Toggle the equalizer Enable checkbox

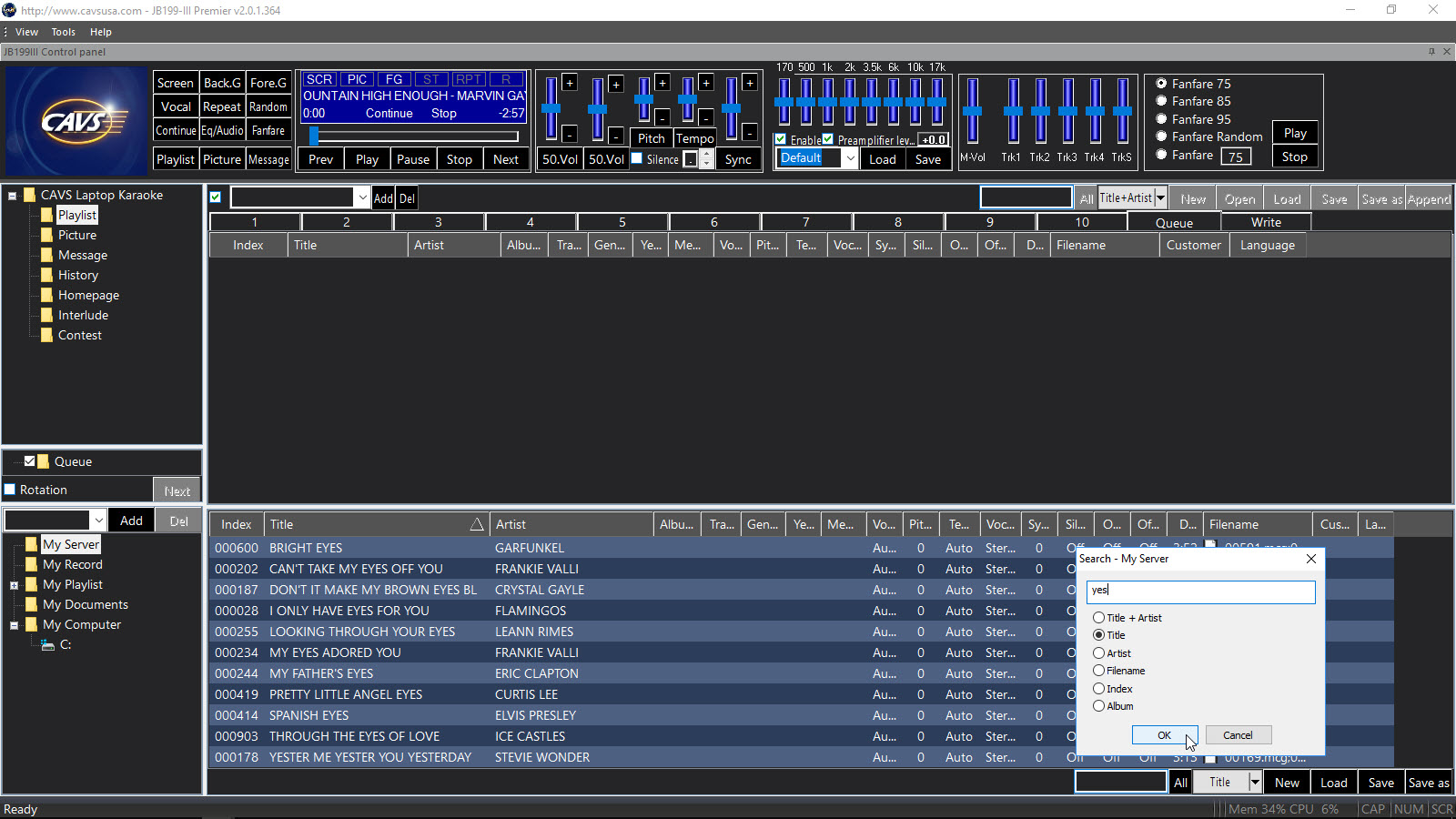tap(781, 139)
